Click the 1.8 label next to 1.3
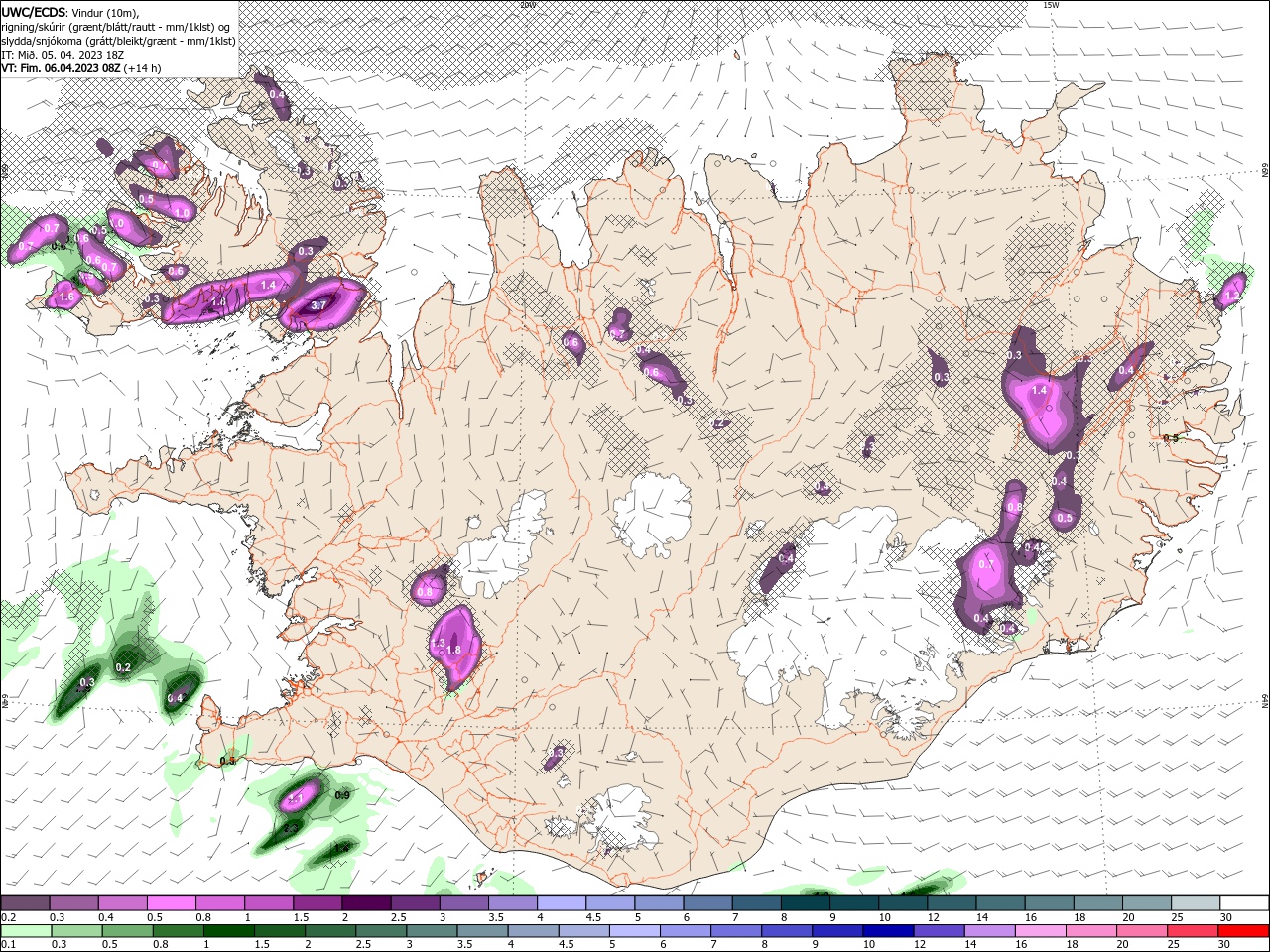1270x952 pixels. click(454, 650)
